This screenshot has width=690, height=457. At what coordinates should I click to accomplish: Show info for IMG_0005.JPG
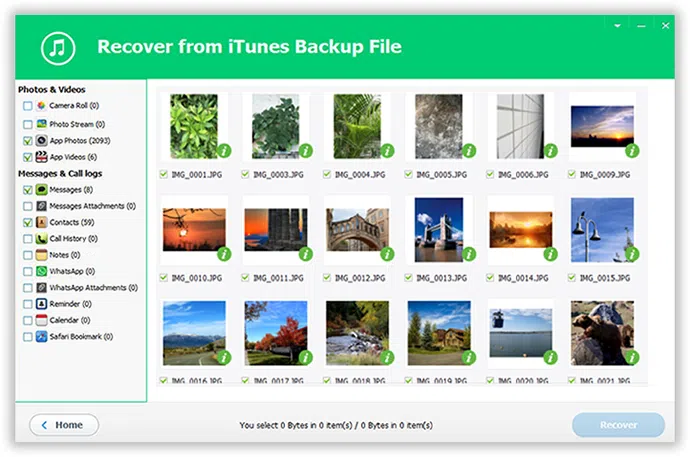(469, 151)
